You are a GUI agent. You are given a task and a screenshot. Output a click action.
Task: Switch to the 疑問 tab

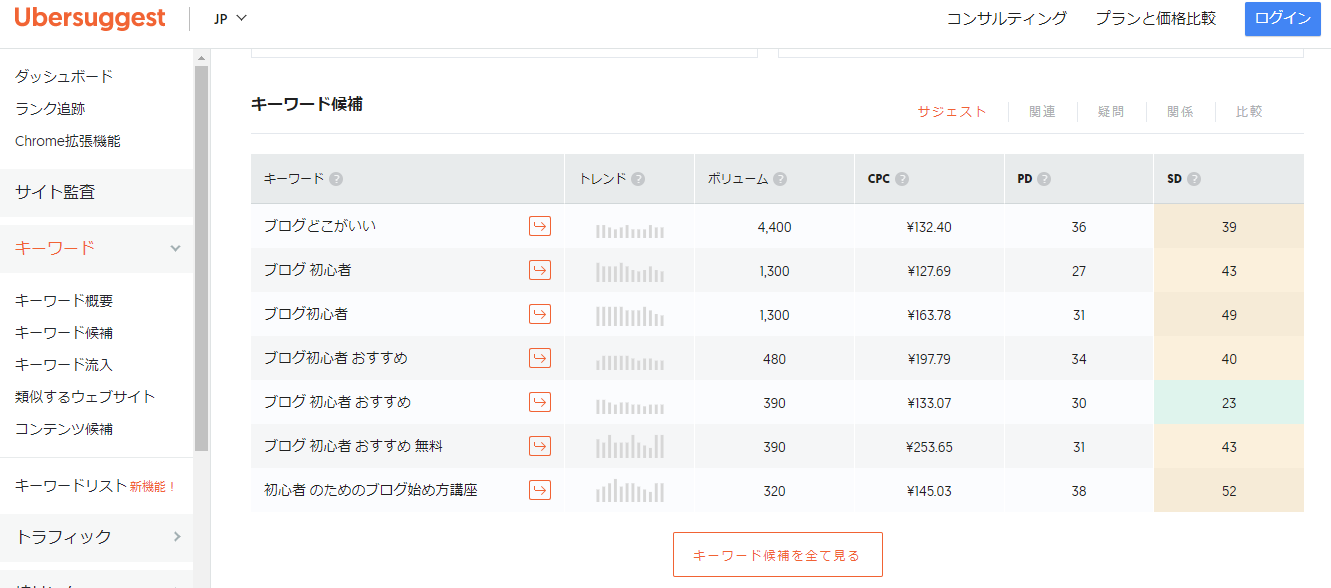[x=1111, y=112]
